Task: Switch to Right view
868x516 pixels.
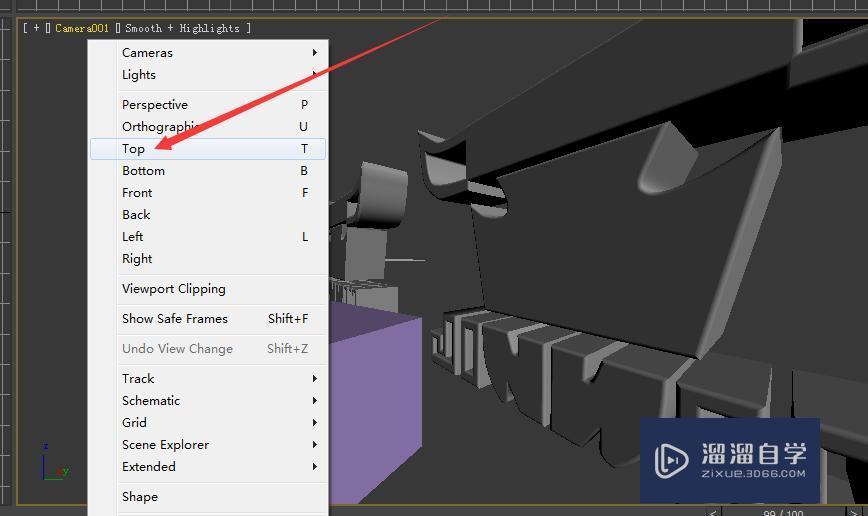Action: pos(208,259)
